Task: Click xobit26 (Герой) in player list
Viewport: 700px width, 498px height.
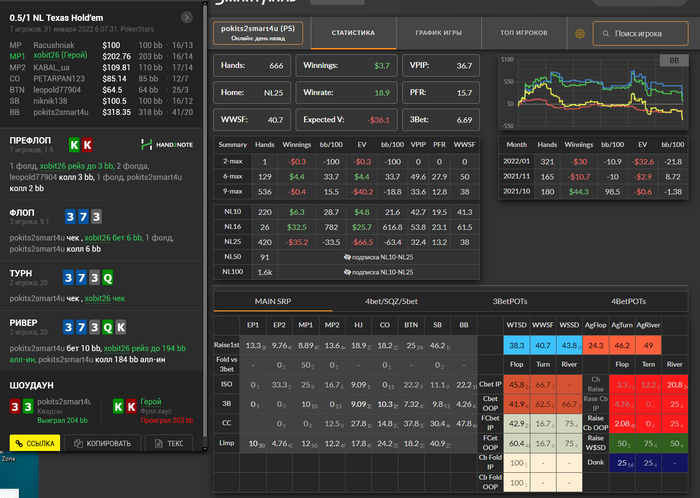Action: click(60, 55)
